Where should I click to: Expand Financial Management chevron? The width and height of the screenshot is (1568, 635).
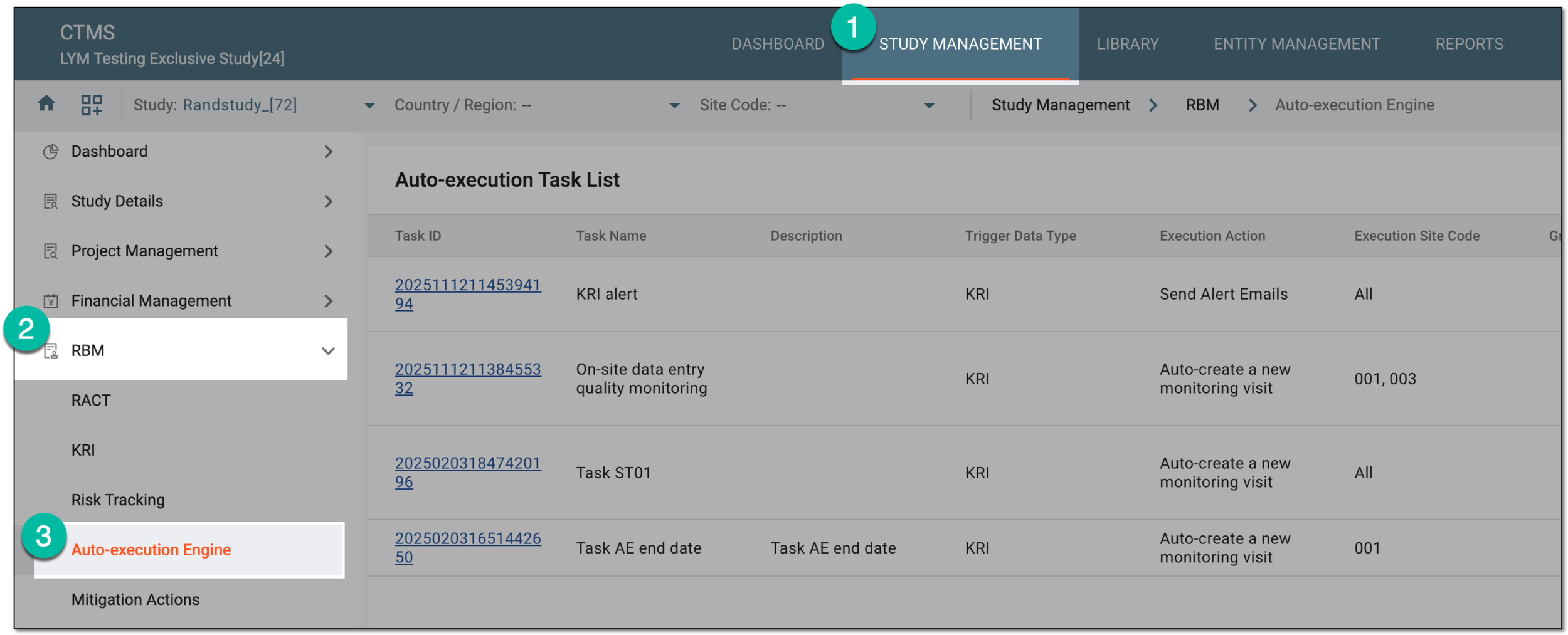(x=328, y=301)
